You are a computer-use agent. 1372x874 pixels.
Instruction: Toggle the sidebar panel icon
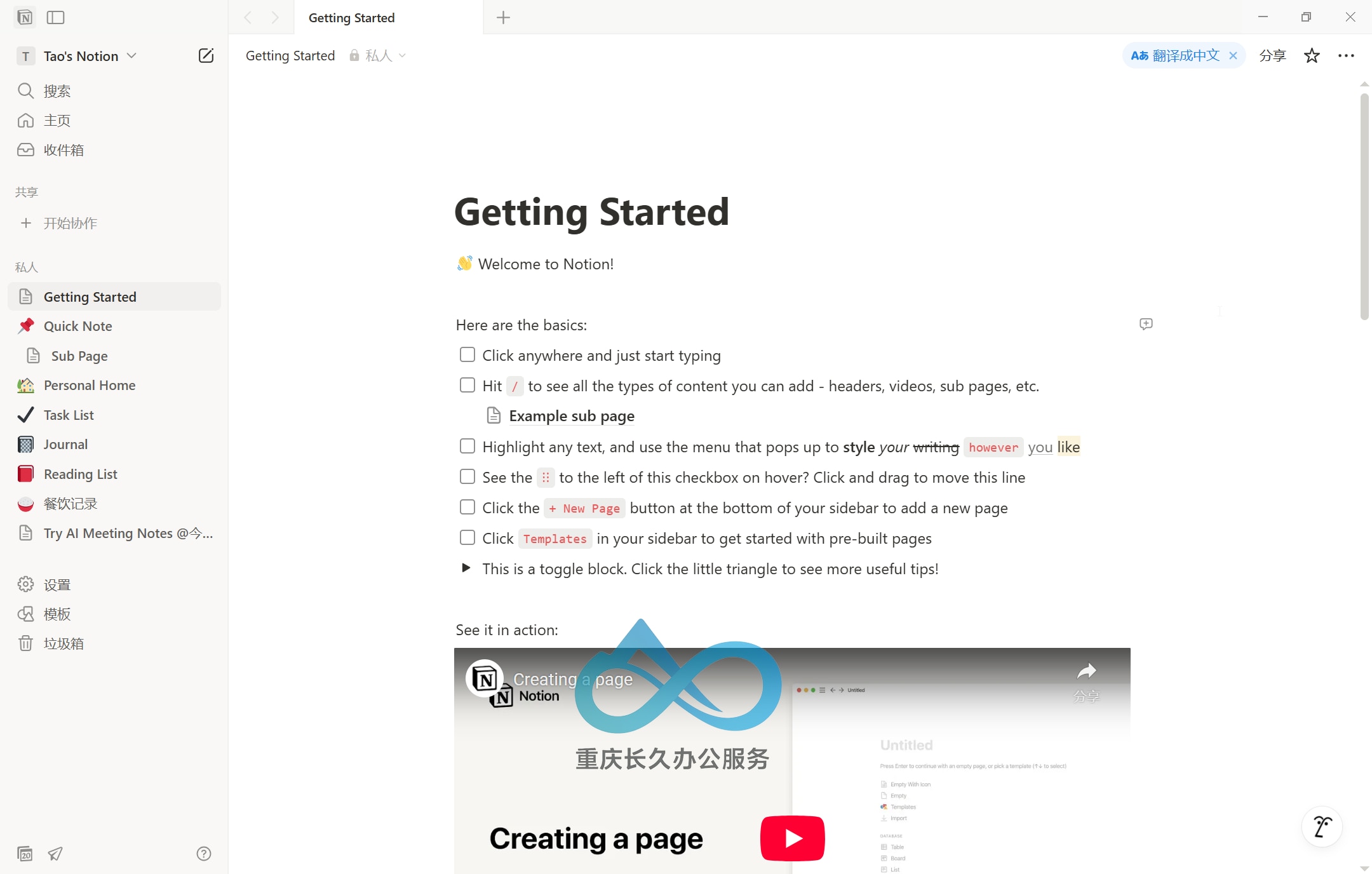[x=56, y=17]
